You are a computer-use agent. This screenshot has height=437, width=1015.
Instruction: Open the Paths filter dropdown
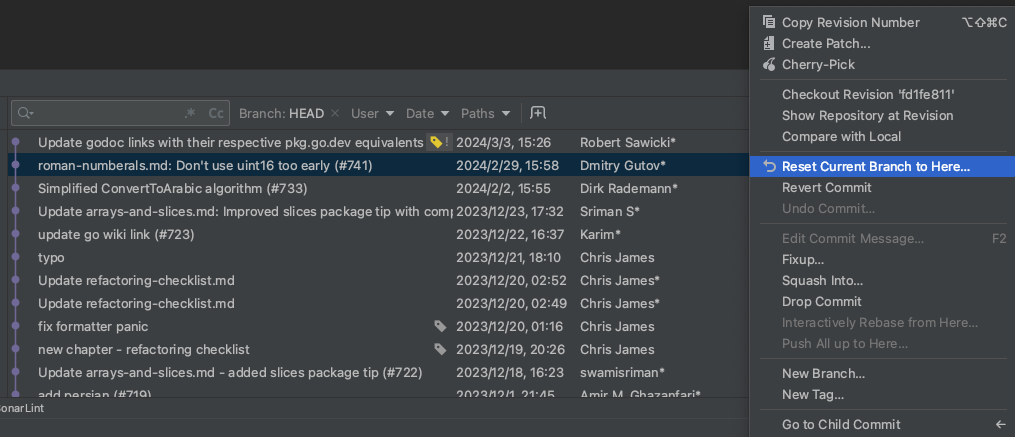(x=486, y=114)
